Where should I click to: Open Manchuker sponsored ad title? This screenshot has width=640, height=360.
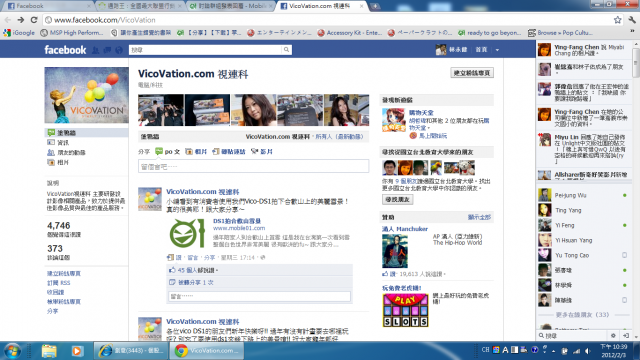405,229
